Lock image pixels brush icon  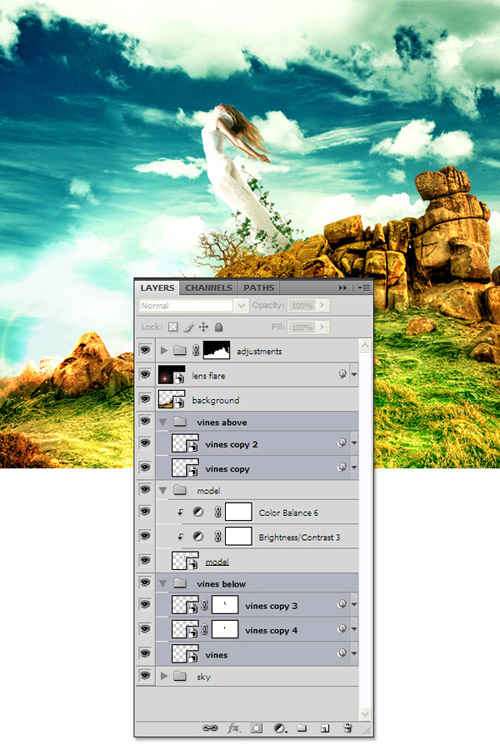coord(189,327)
